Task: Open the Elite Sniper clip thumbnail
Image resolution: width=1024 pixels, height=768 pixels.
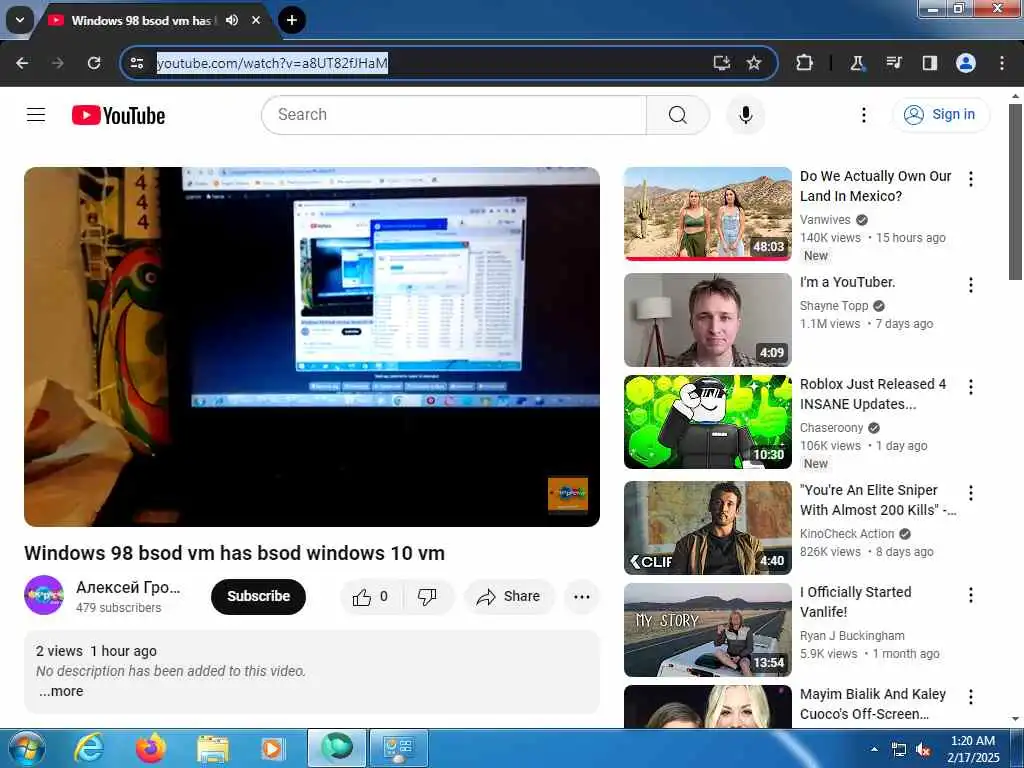Action: (x=708, y=528)
